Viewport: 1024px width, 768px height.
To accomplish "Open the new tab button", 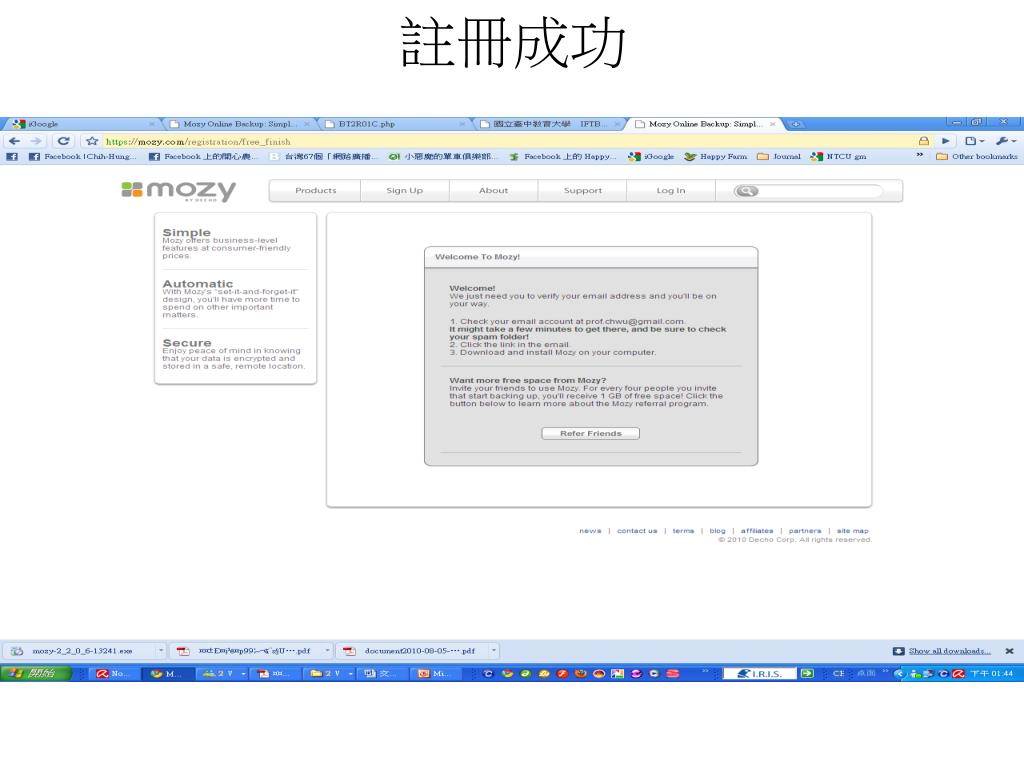I will 795,124.
